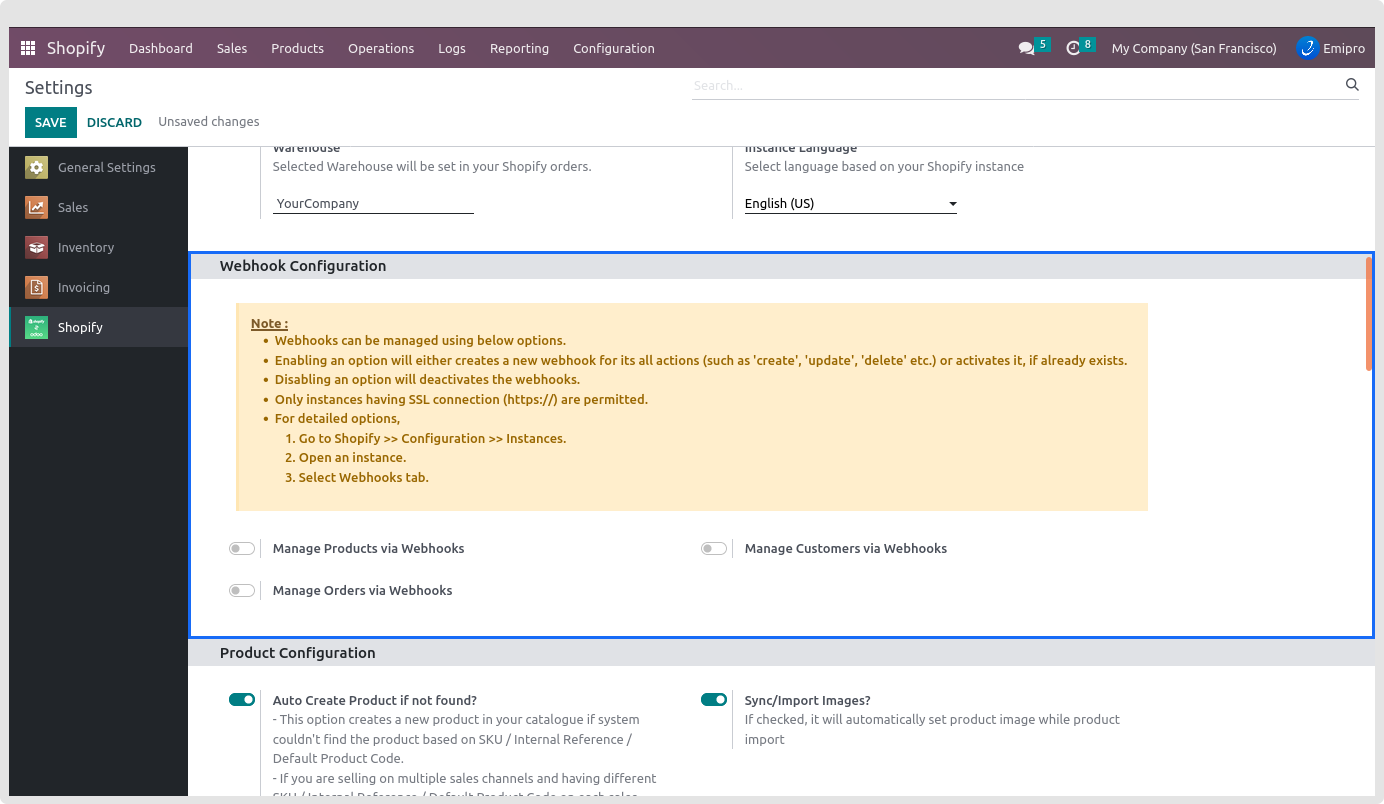Open the activities clock icon
The height and width of the screenshot is (804, 1384).
click(x=1073, y=48)
